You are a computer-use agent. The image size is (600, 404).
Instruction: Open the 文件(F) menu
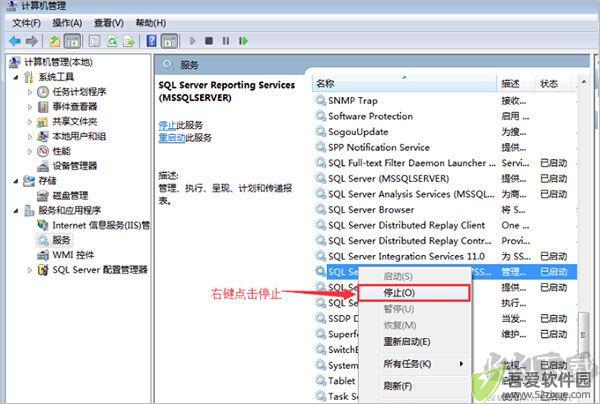click(26, 23)
